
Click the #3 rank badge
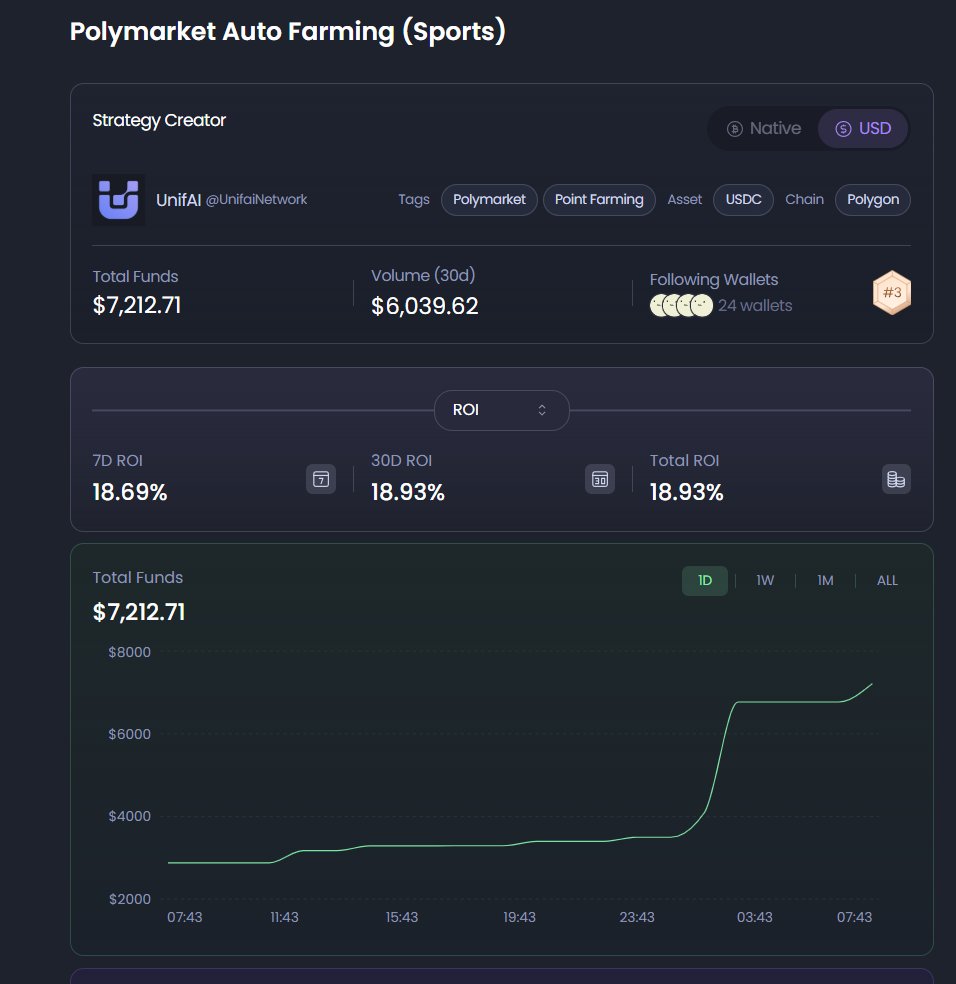[892, 292]
